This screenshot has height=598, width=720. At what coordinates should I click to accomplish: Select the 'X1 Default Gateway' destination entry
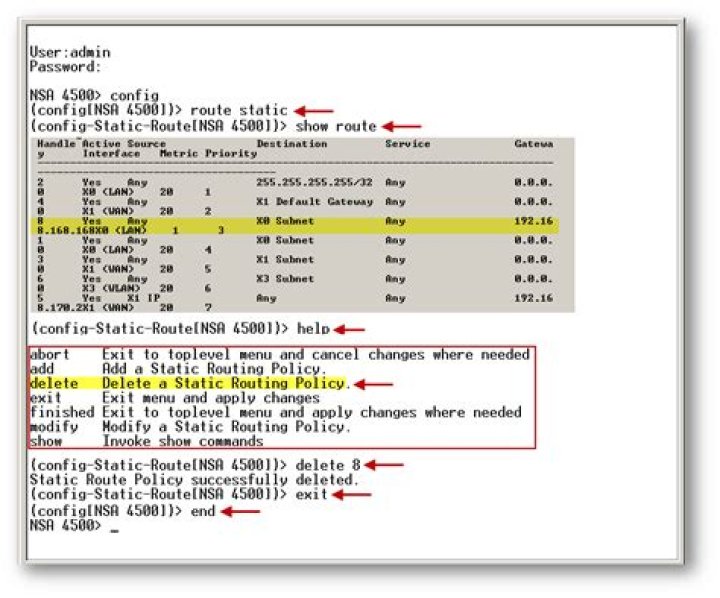[315, 202]
